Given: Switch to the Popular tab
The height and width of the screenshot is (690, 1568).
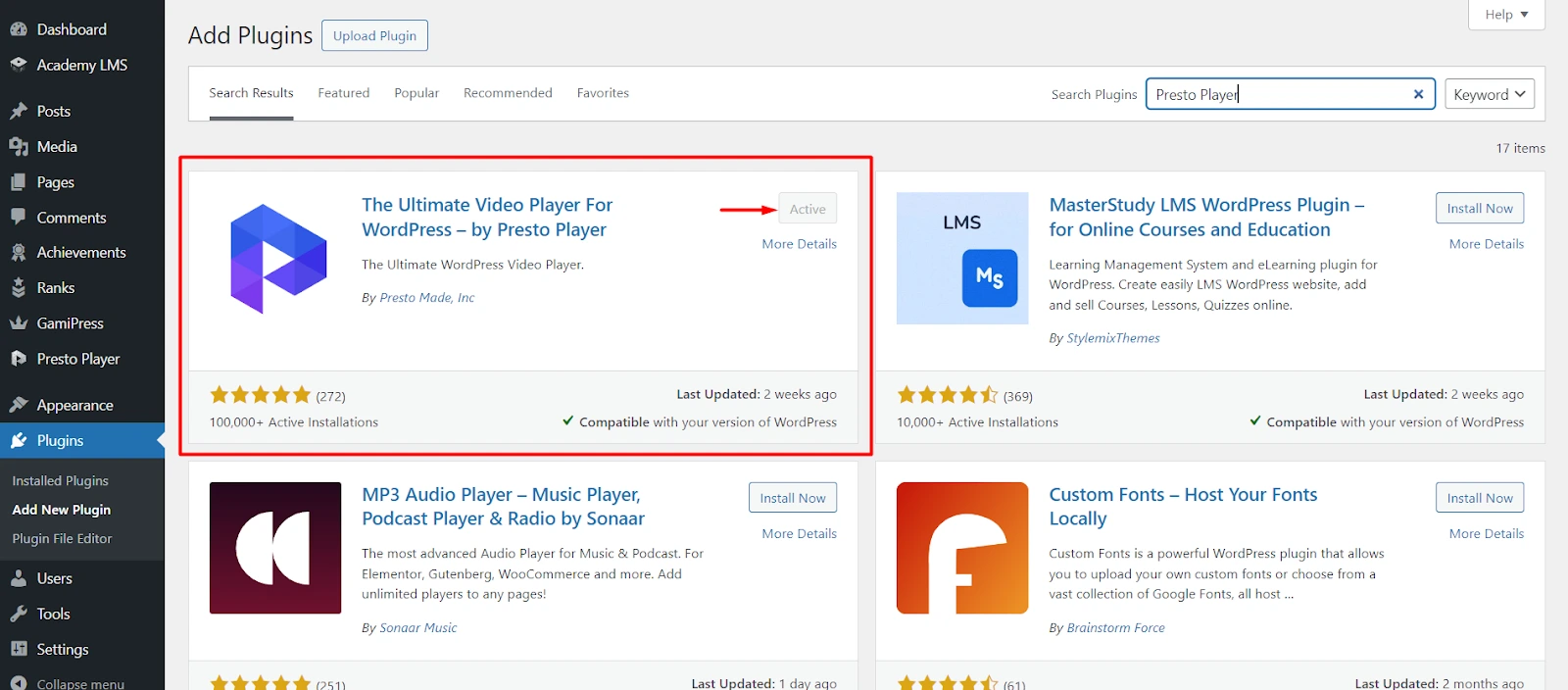Looking at the screenshot, I should 416,93.
